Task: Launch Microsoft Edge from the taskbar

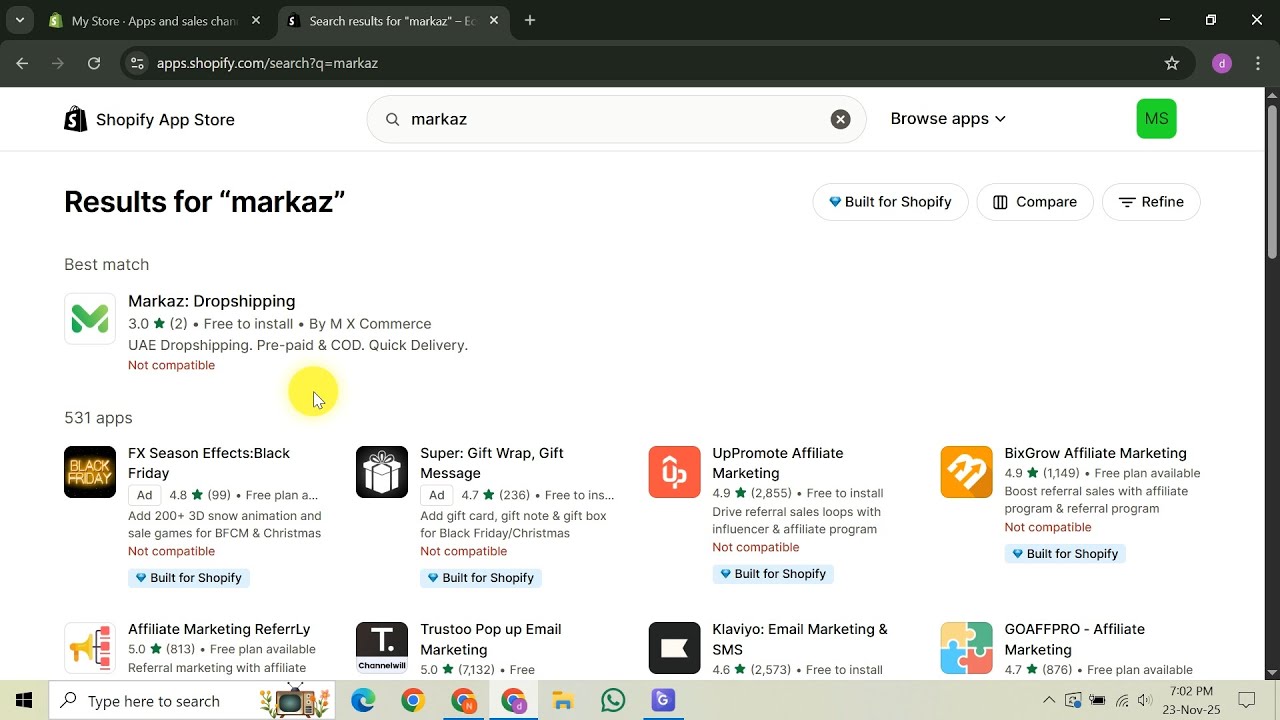Action: tap(363, 700)
